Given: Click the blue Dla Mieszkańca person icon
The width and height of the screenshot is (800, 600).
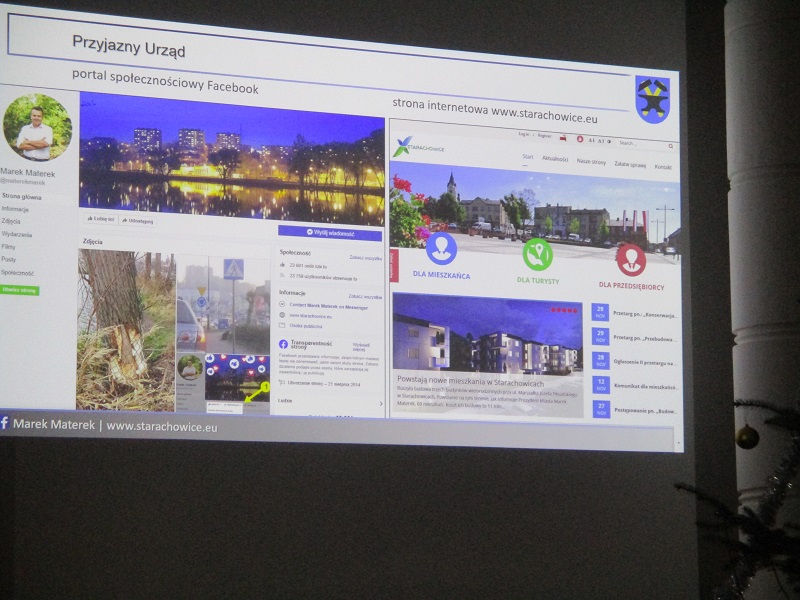Looking at the screenshot, I should pos(440,248).
